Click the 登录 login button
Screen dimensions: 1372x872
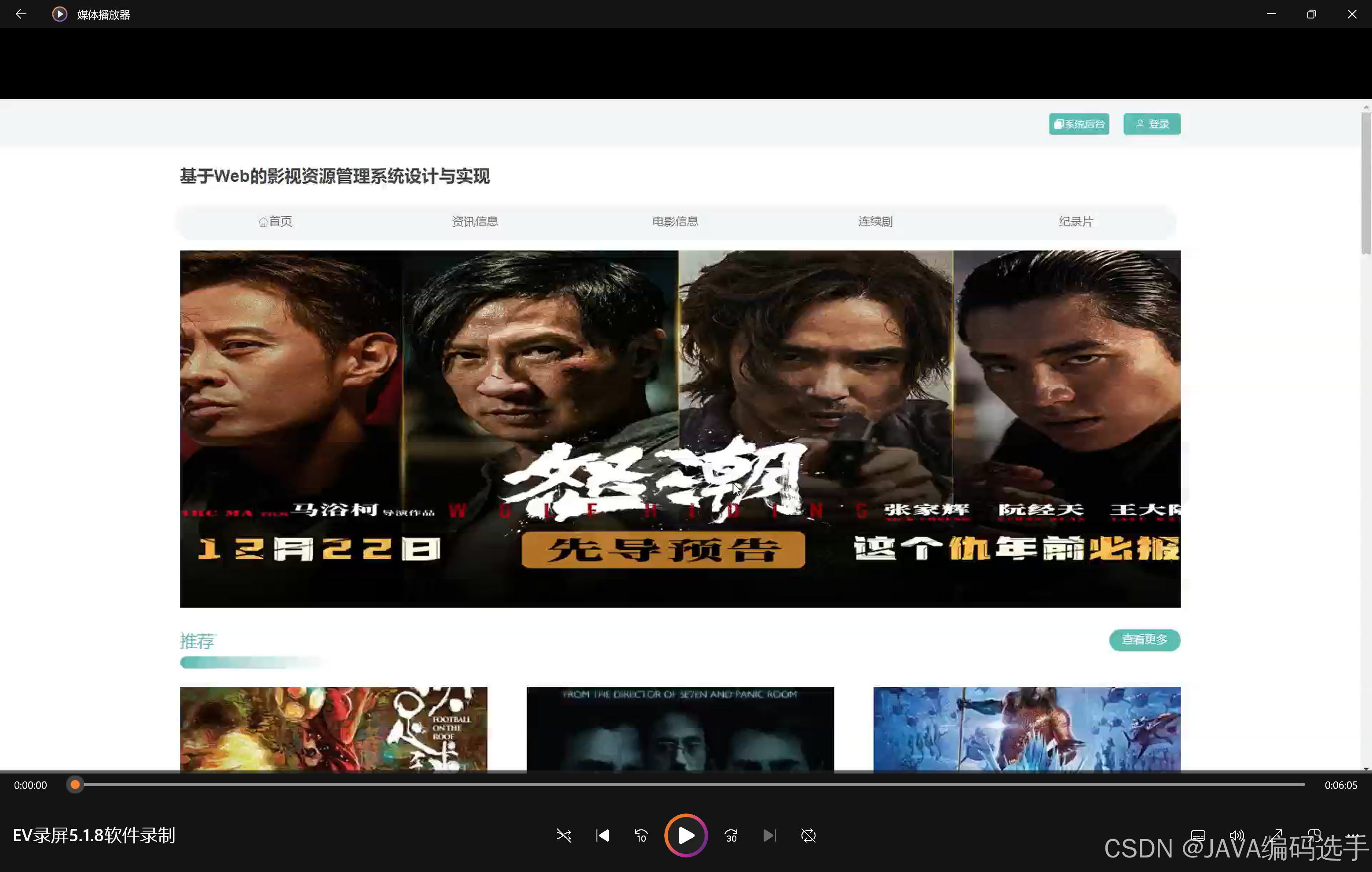[x=1152, y=124]
